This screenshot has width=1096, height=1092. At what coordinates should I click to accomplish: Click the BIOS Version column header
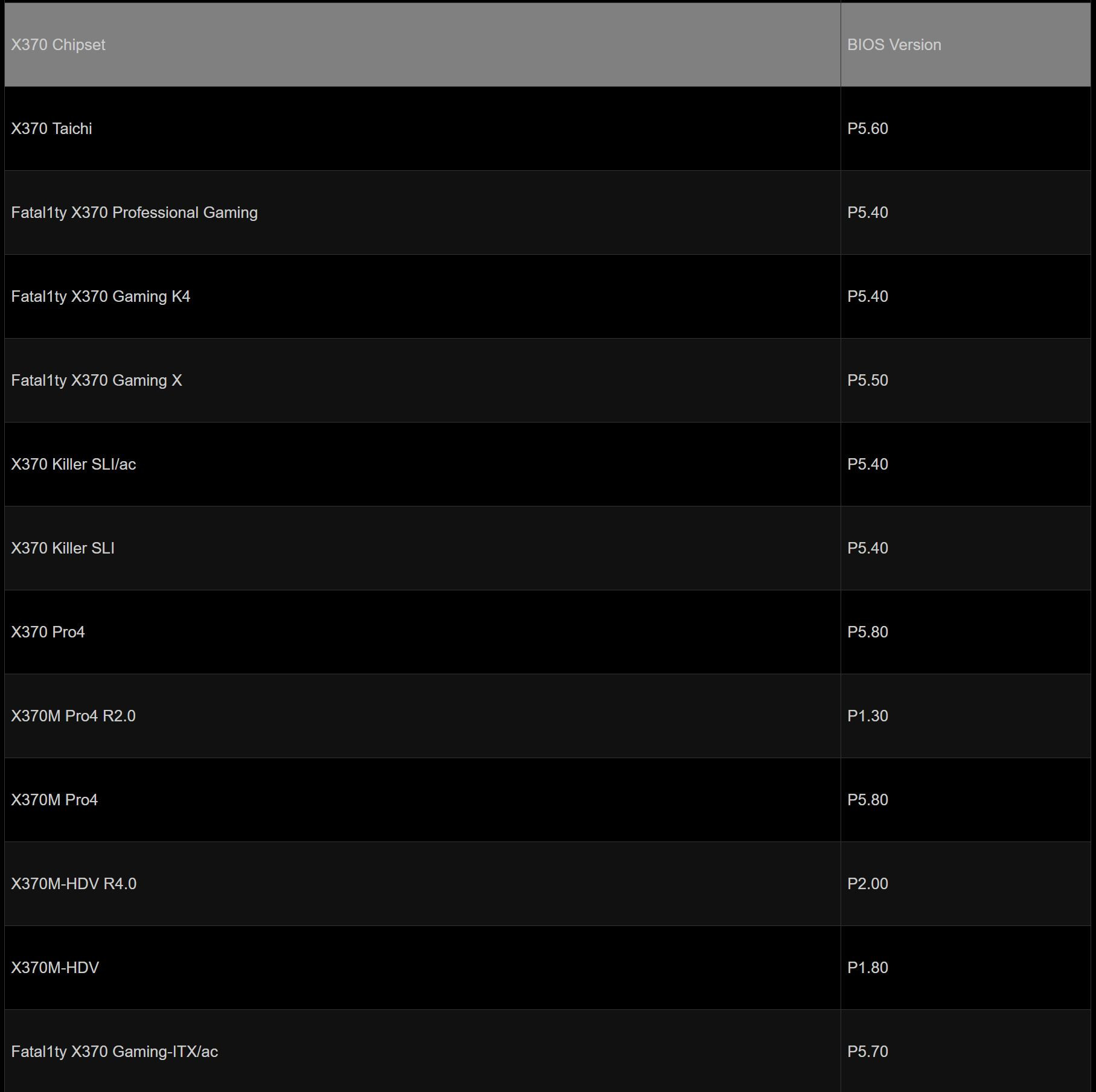[x=894, y=45]
